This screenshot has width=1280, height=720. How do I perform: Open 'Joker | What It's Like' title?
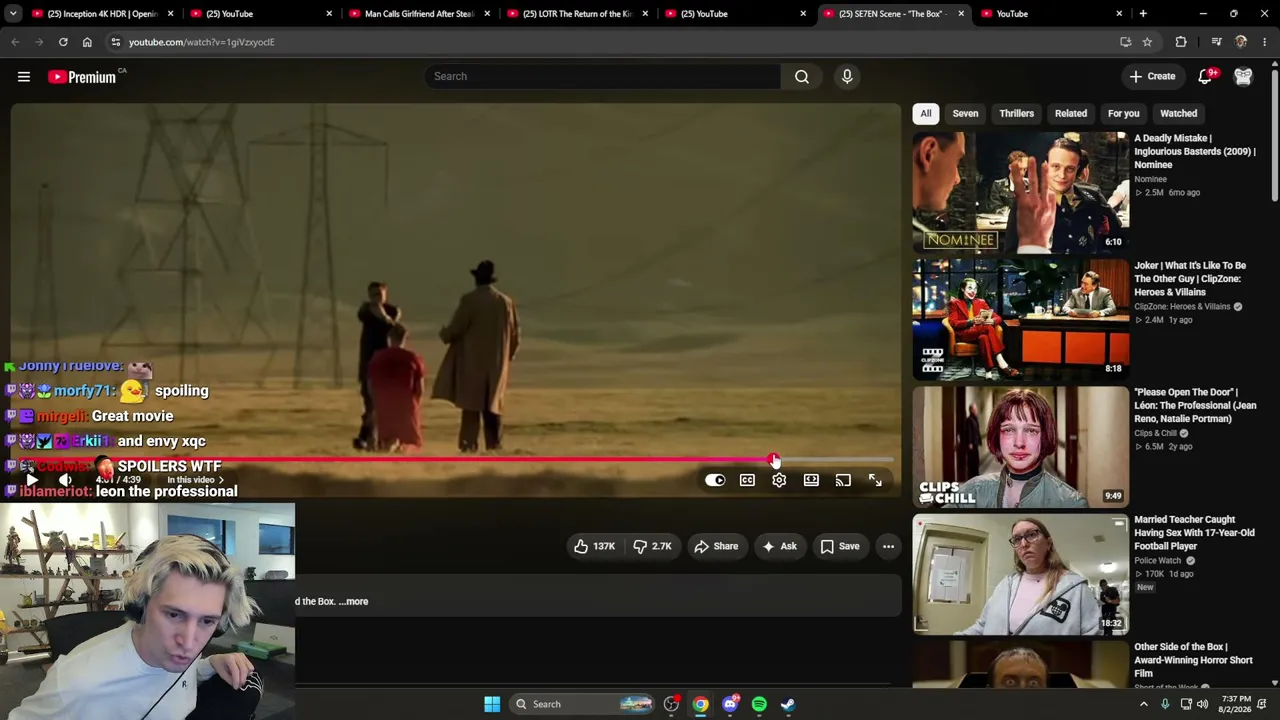click(x=1190, y=279)
